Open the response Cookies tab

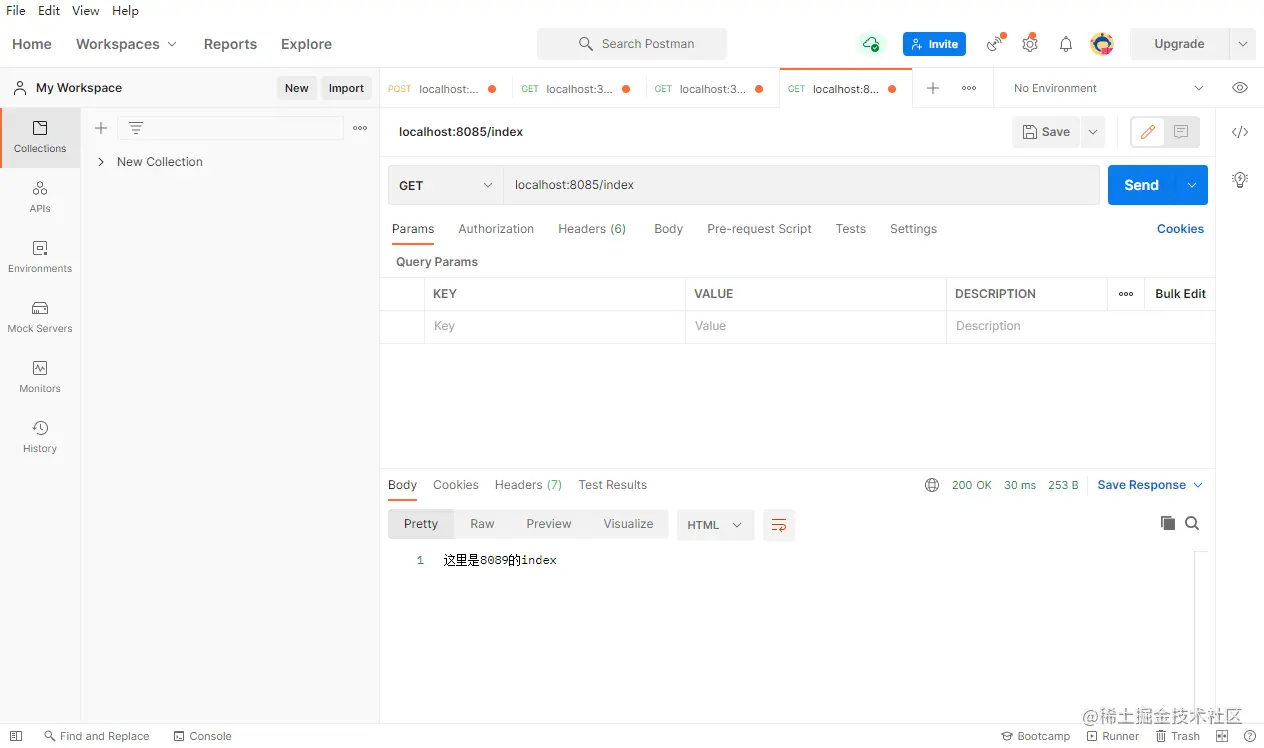pyautogui.click(x=456, y=485)
